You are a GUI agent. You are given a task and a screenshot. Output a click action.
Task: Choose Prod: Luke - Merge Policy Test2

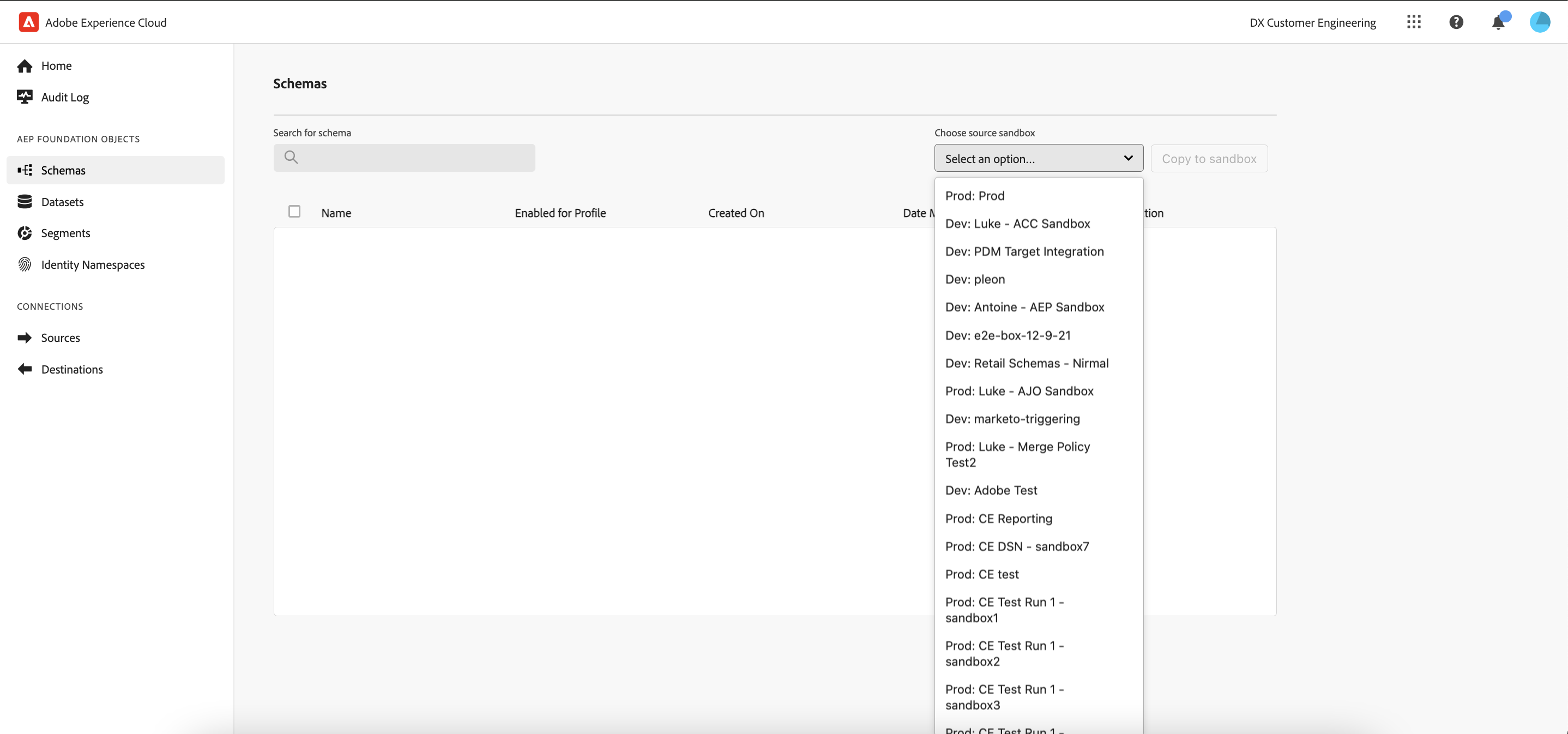(1039, 455)
